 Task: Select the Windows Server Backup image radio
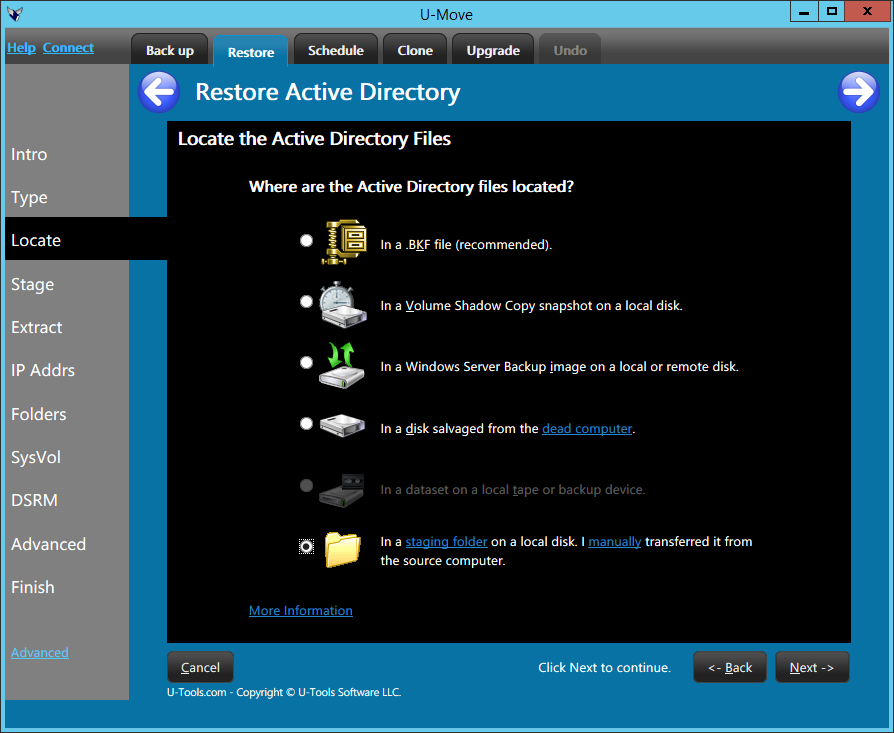pyautogui.click(x=306, y=362)
